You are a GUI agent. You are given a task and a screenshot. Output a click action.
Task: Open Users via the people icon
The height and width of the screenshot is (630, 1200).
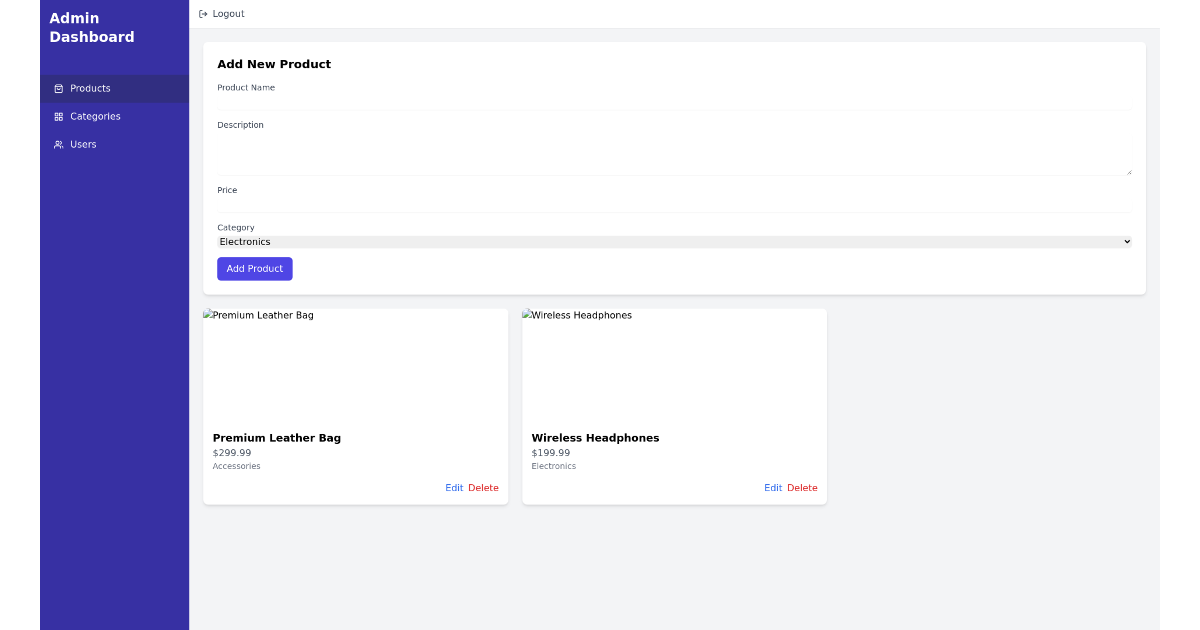(58, 144)
